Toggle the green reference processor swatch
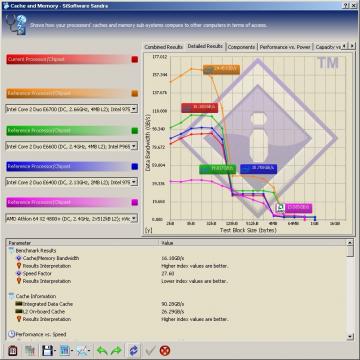This screenshot has height=360, width=360. [x=135, y=131]
